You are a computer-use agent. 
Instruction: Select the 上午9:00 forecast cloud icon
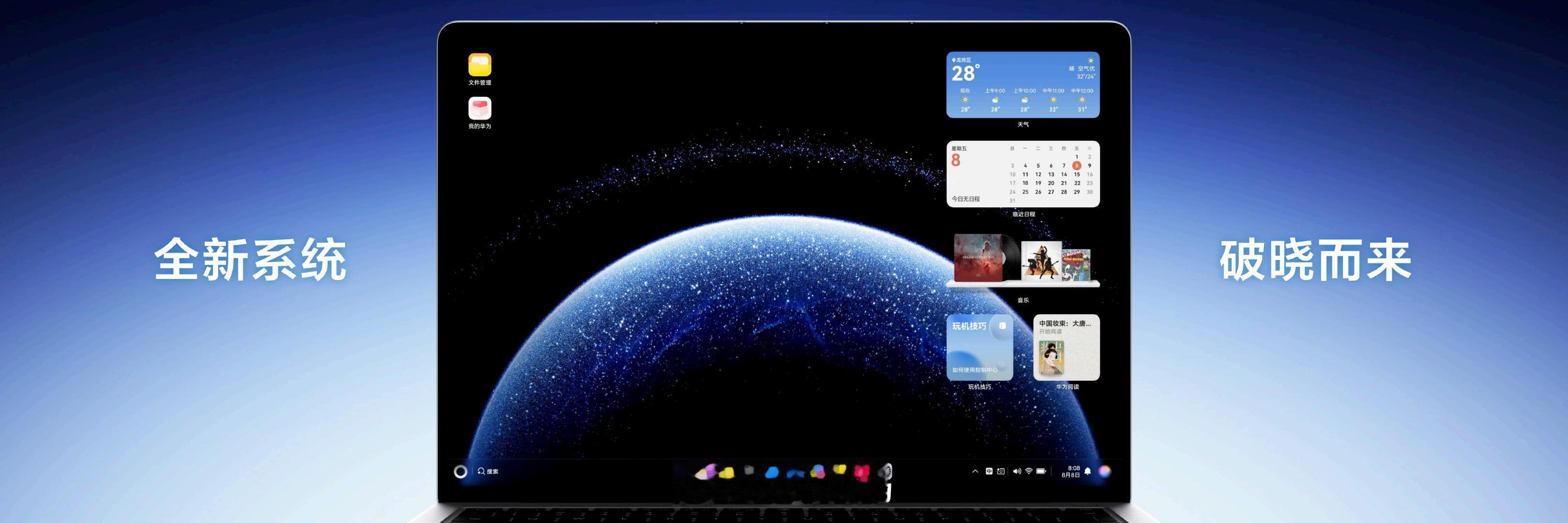tap(995, 100)
